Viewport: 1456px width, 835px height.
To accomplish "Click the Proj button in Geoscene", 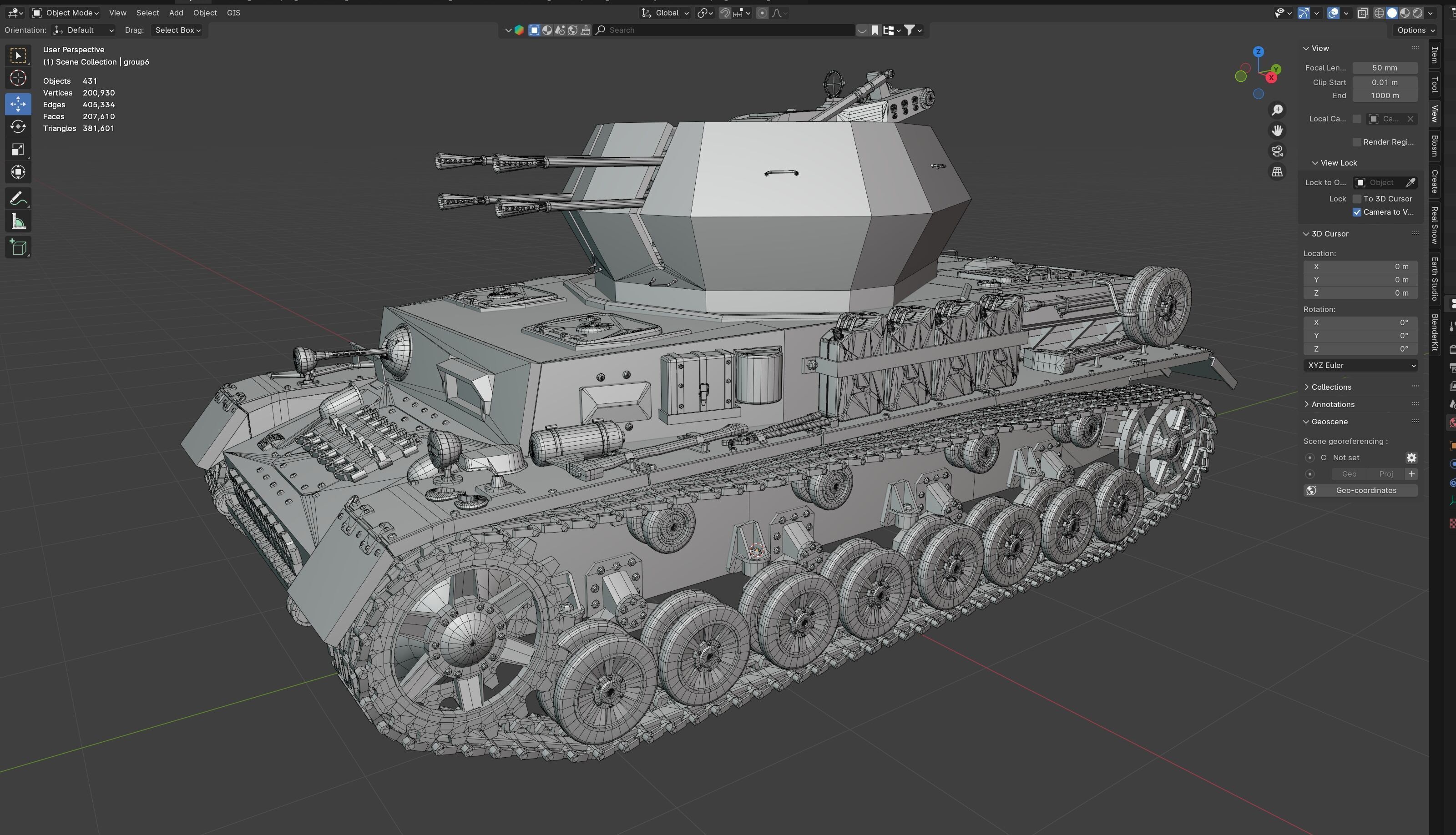I will (1386, 474).
